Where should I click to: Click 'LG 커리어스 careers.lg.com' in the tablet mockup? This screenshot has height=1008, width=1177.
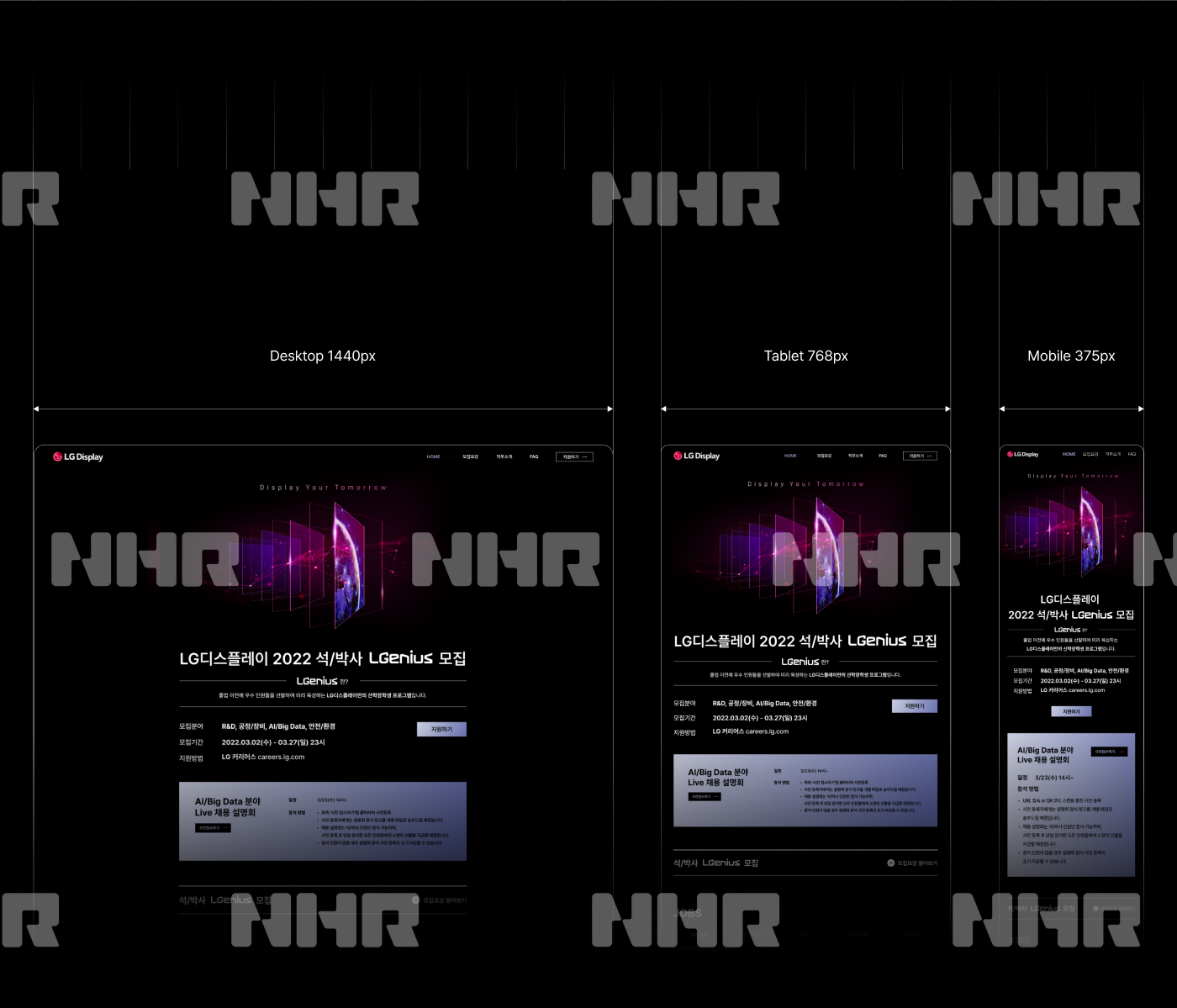pyautogui.click(x=751, y=731)
